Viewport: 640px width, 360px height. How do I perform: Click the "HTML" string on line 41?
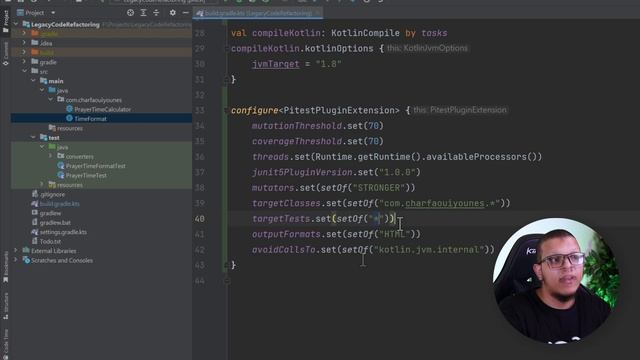pos(394,234)
